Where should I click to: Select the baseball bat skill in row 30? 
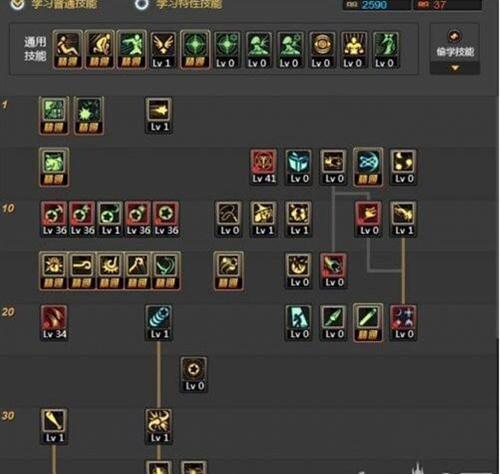(x=54, y=426)
